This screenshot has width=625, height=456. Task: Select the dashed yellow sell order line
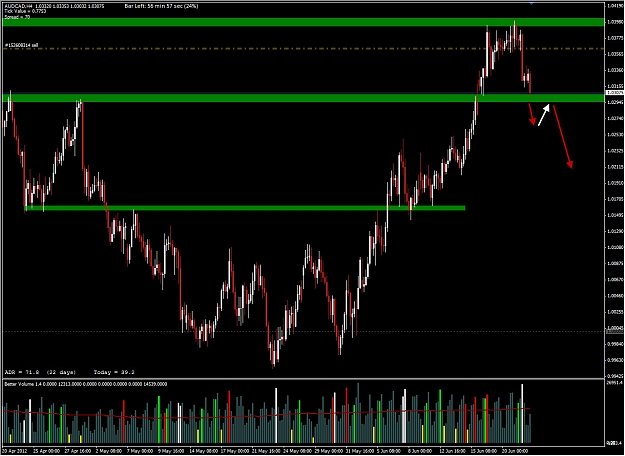coord(303,49)
